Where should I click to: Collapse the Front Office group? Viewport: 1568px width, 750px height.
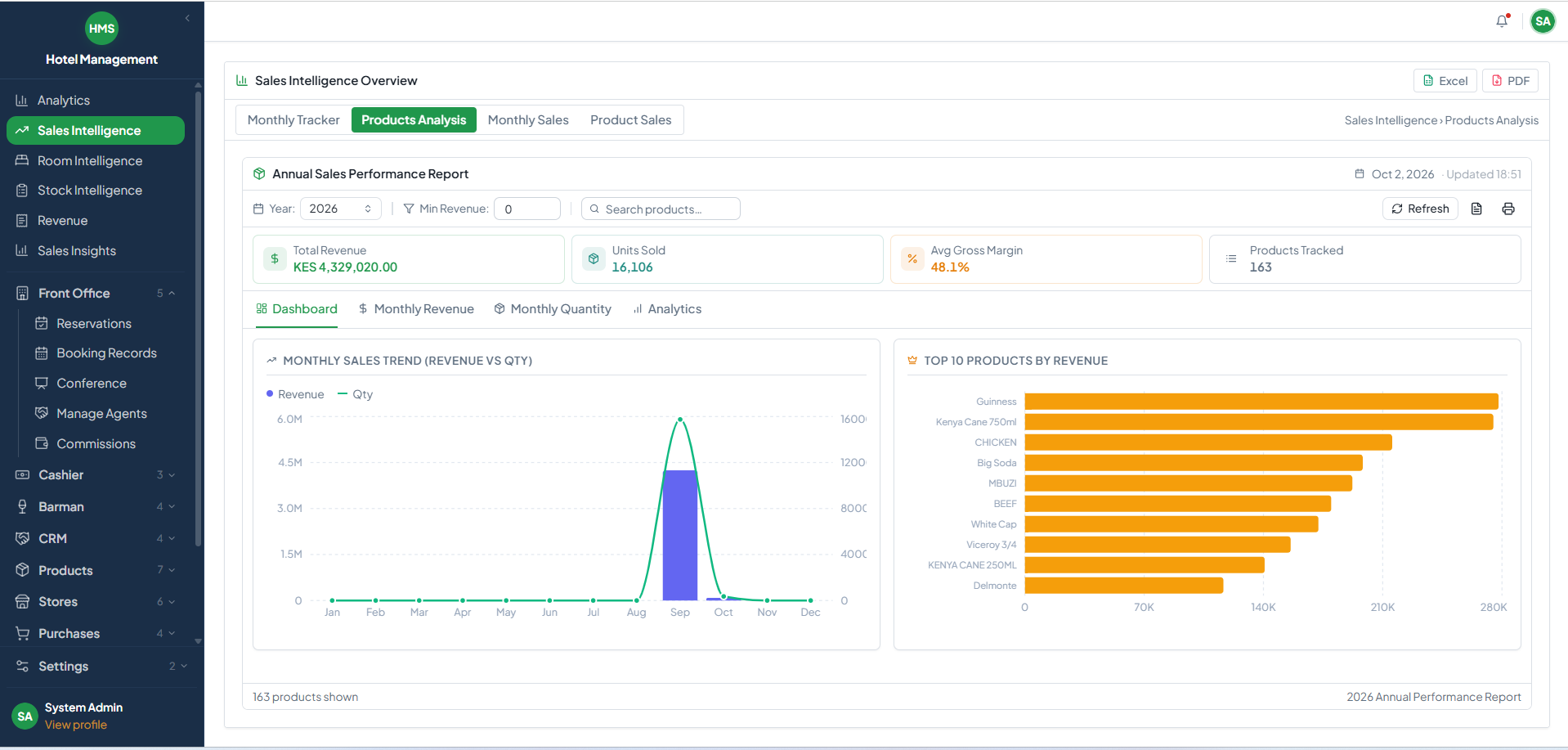pos(96,294)
